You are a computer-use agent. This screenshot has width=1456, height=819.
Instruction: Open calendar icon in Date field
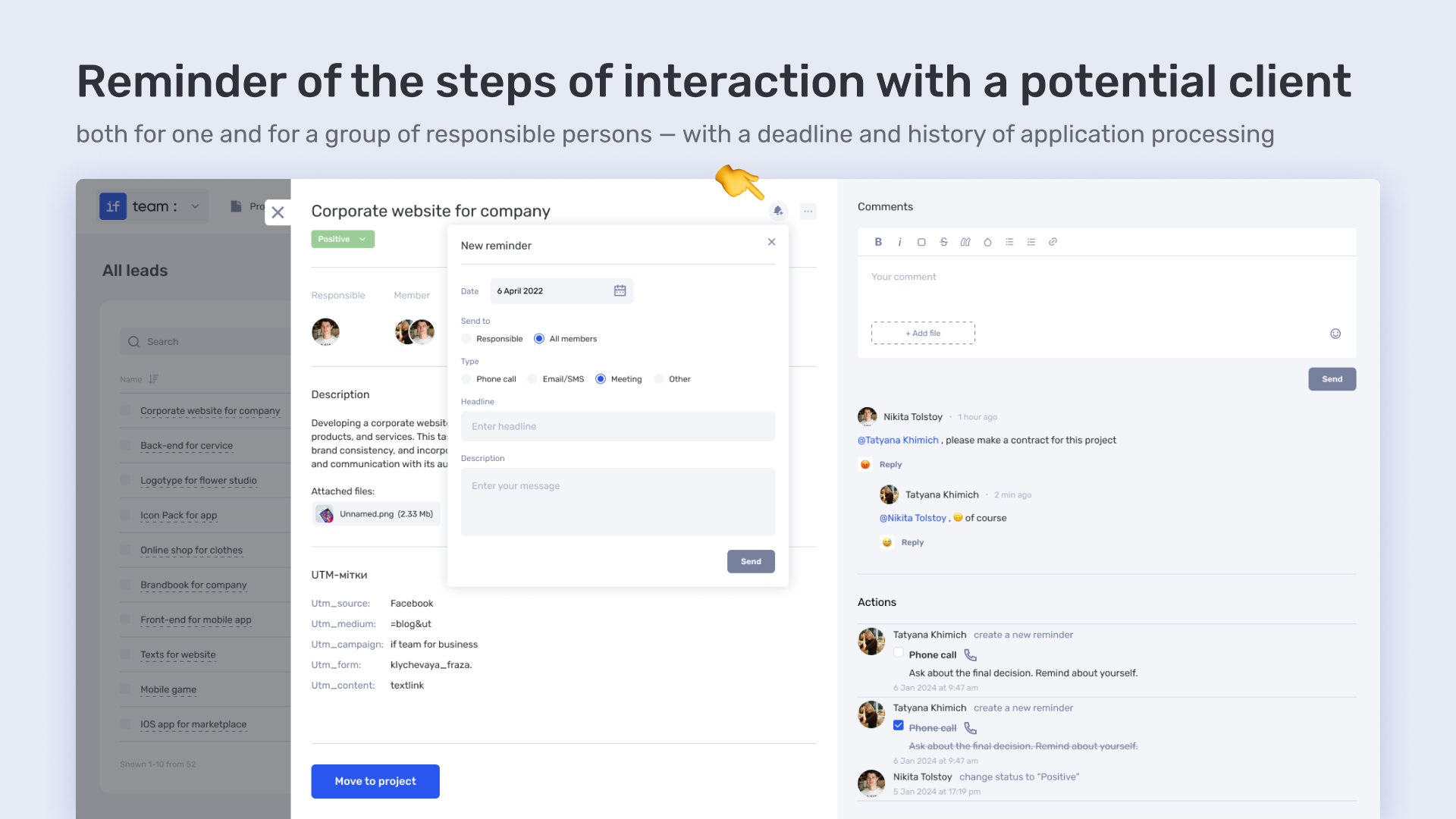pyautogui.click(x=620, y=291)
